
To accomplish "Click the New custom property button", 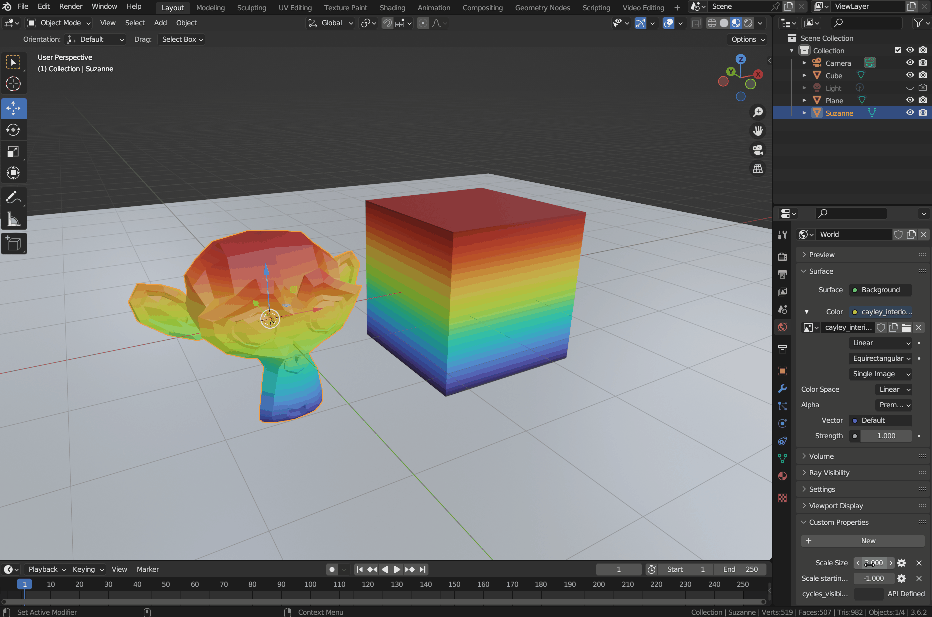I will click(867, 540).
